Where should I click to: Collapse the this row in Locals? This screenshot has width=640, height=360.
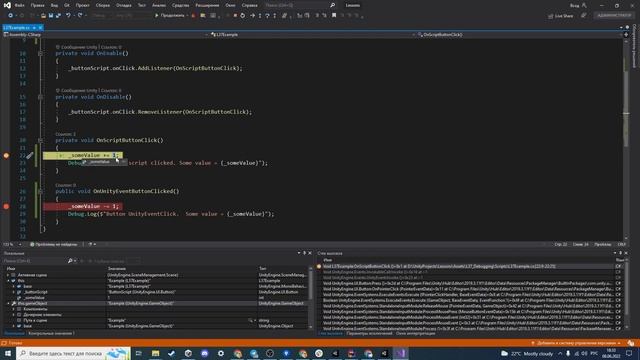coord(8,281)
